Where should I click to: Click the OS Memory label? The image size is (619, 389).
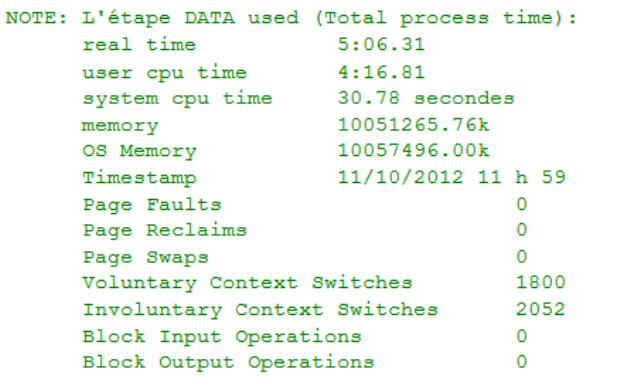(x=139, y=152)
